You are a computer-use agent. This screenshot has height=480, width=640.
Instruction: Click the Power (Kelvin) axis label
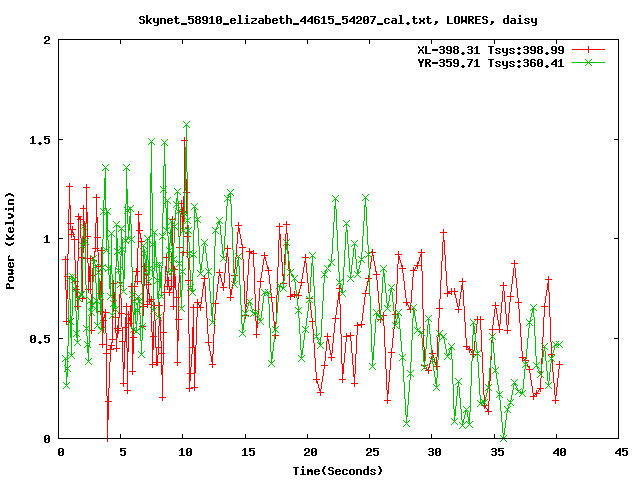click(x=10, y=241)
